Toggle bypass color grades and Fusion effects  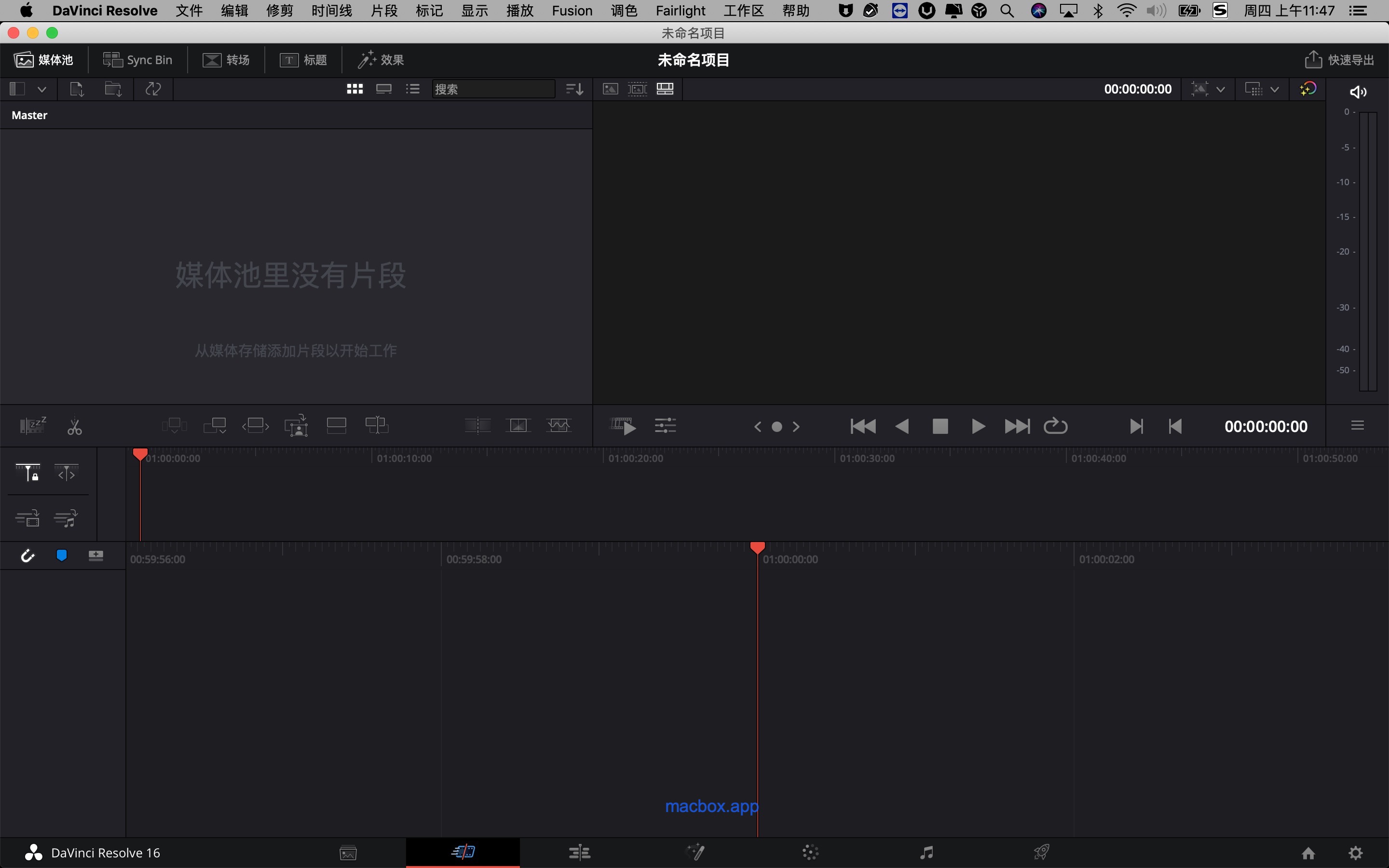coord(1308,88)
